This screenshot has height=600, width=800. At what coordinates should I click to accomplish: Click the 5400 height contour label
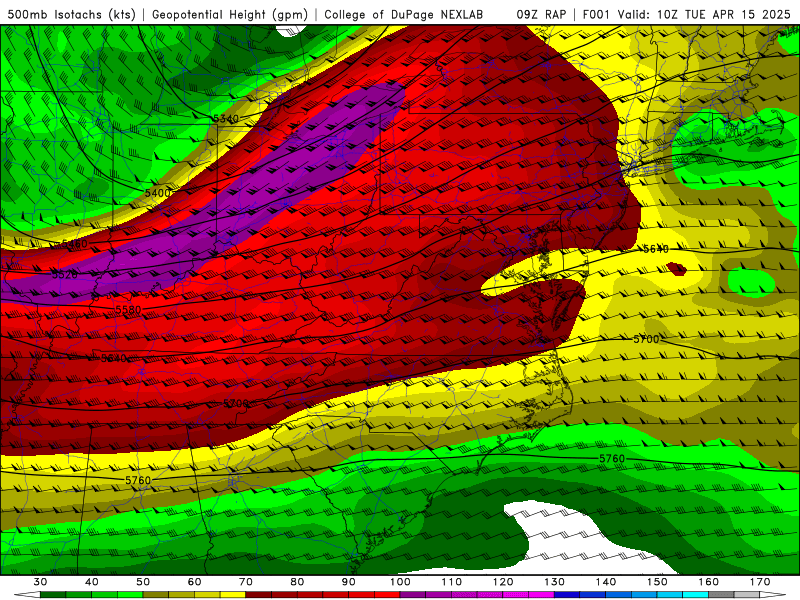point(158,193)
